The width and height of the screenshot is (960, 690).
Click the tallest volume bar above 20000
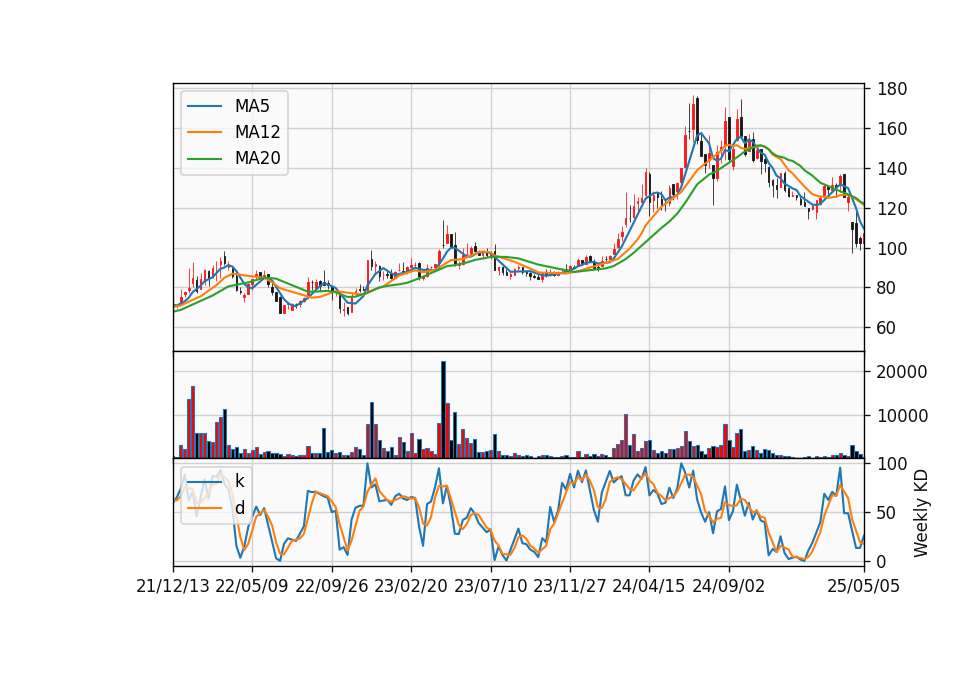[443, 410]
